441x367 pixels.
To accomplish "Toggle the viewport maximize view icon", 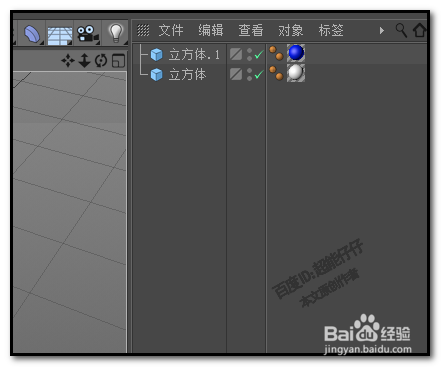I will [x=118, y=61].
